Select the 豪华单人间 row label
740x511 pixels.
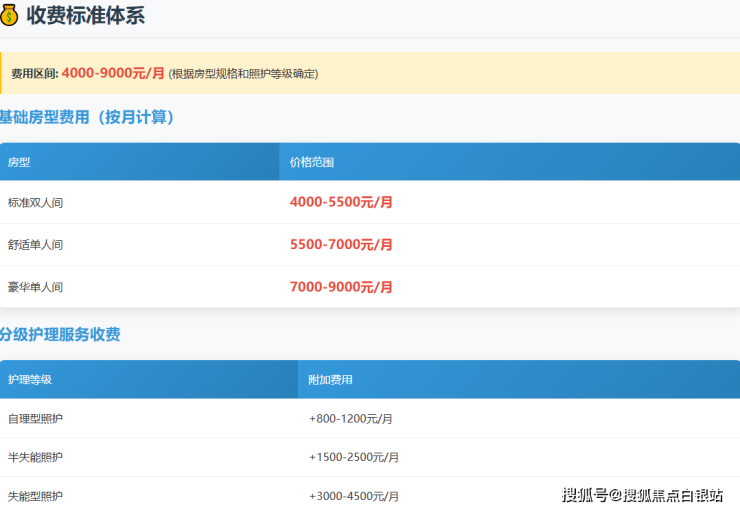(x=35, y=287)
